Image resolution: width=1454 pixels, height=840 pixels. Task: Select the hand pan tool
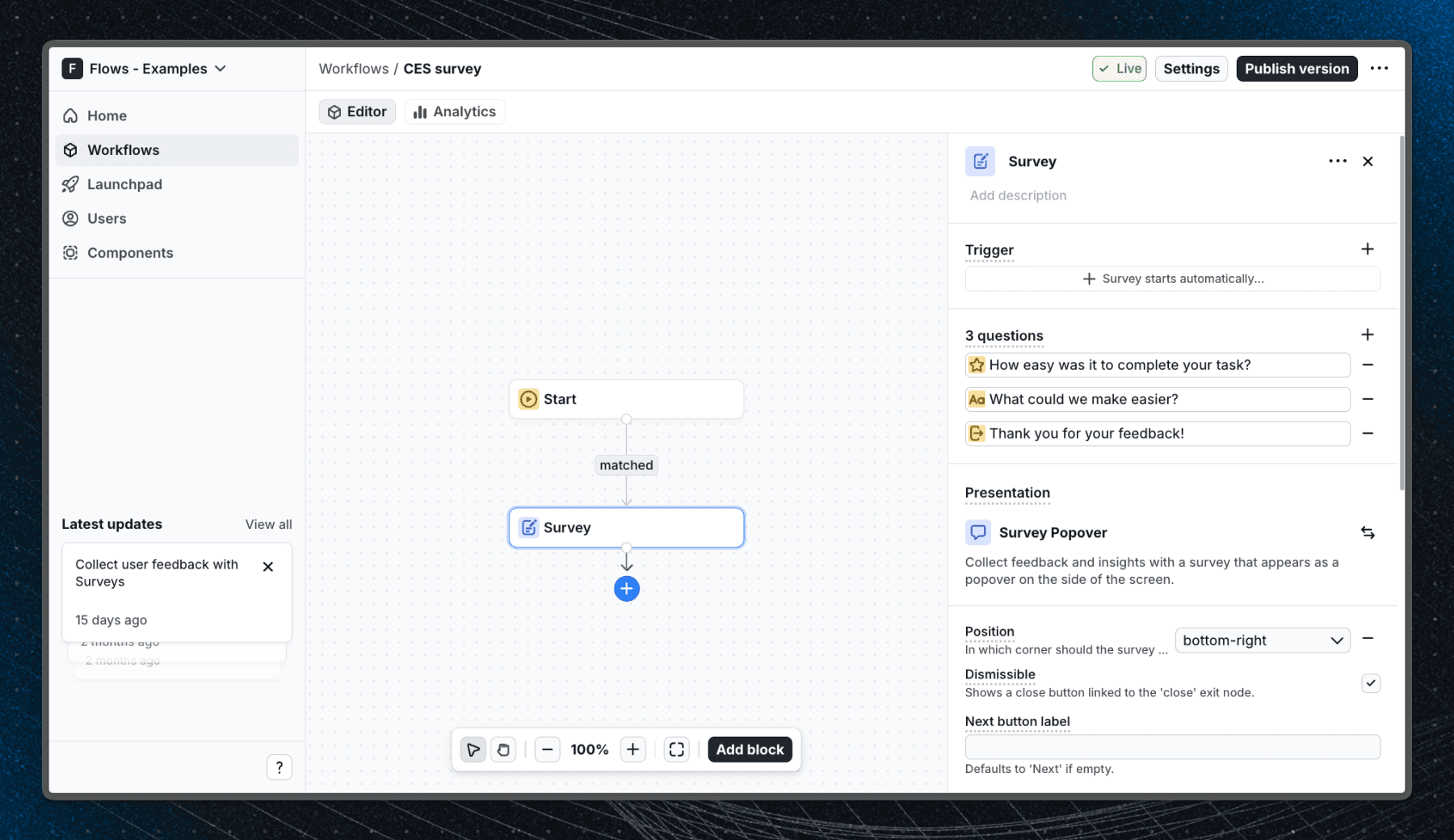click(x=503, y=750)
